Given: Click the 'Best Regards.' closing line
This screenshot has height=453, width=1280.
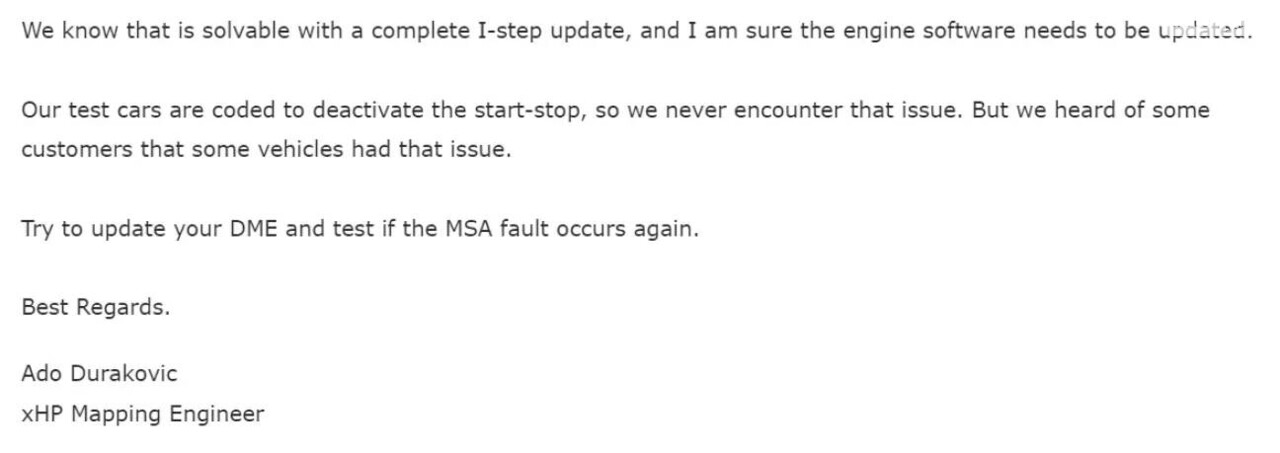Looking at the screenshot, I should [x=96, y=308].
